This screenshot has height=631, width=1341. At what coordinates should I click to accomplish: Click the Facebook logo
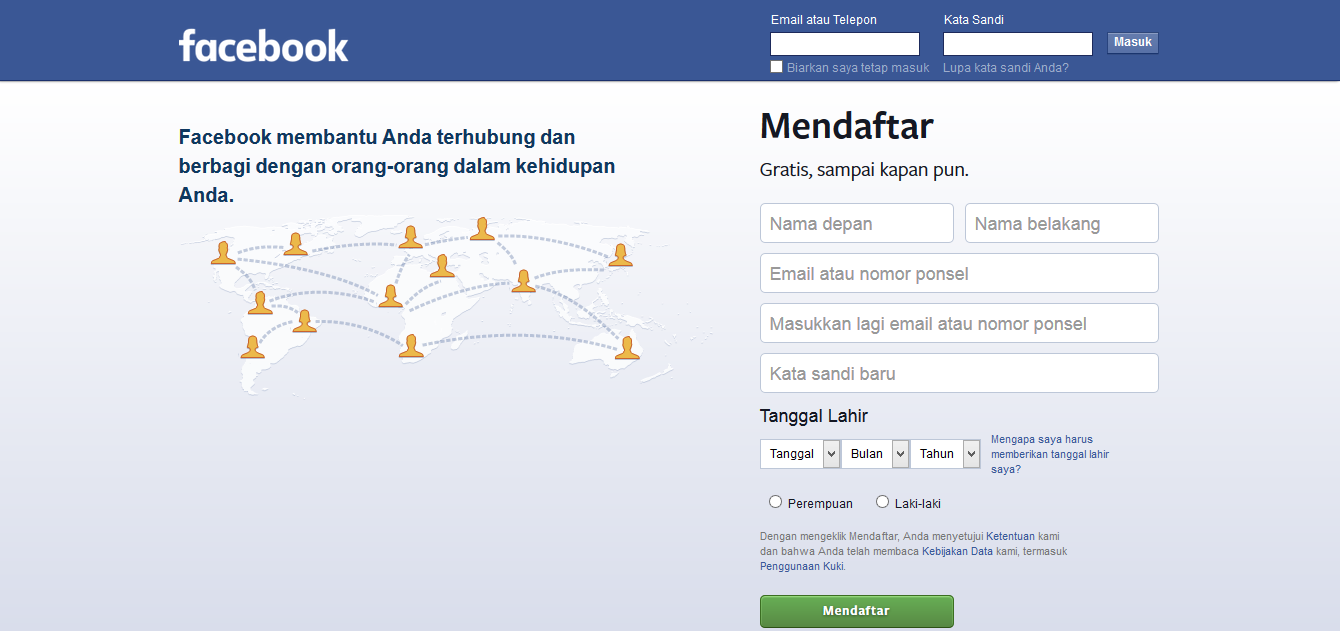pos(264,45)
